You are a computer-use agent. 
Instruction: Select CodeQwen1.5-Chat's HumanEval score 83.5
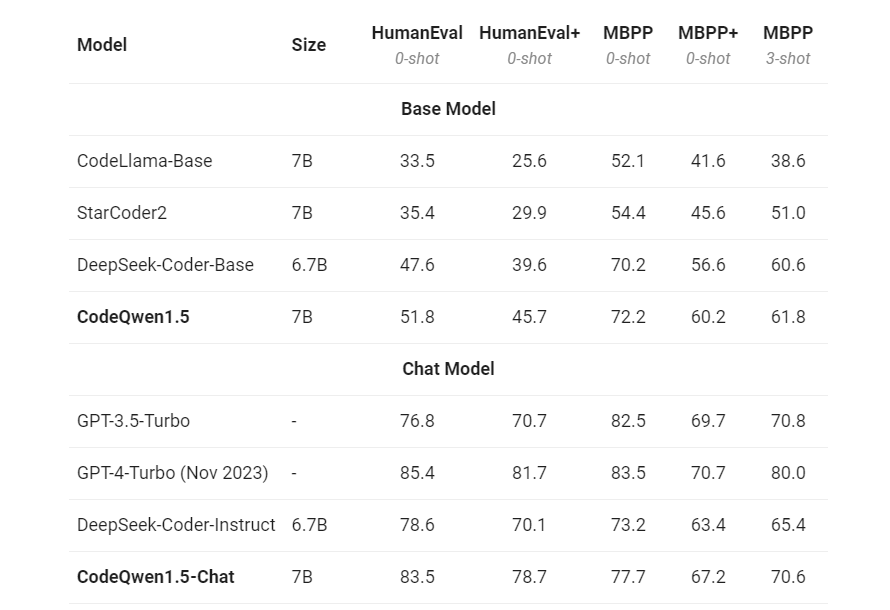click(x=417, y=577)
